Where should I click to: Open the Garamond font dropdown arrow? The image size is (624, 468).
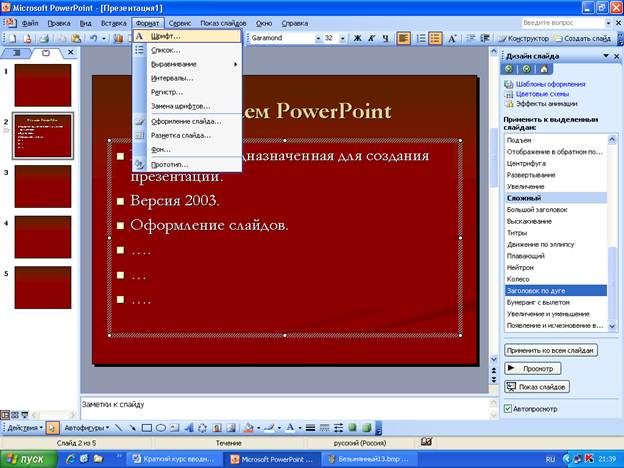click(318, 38)
